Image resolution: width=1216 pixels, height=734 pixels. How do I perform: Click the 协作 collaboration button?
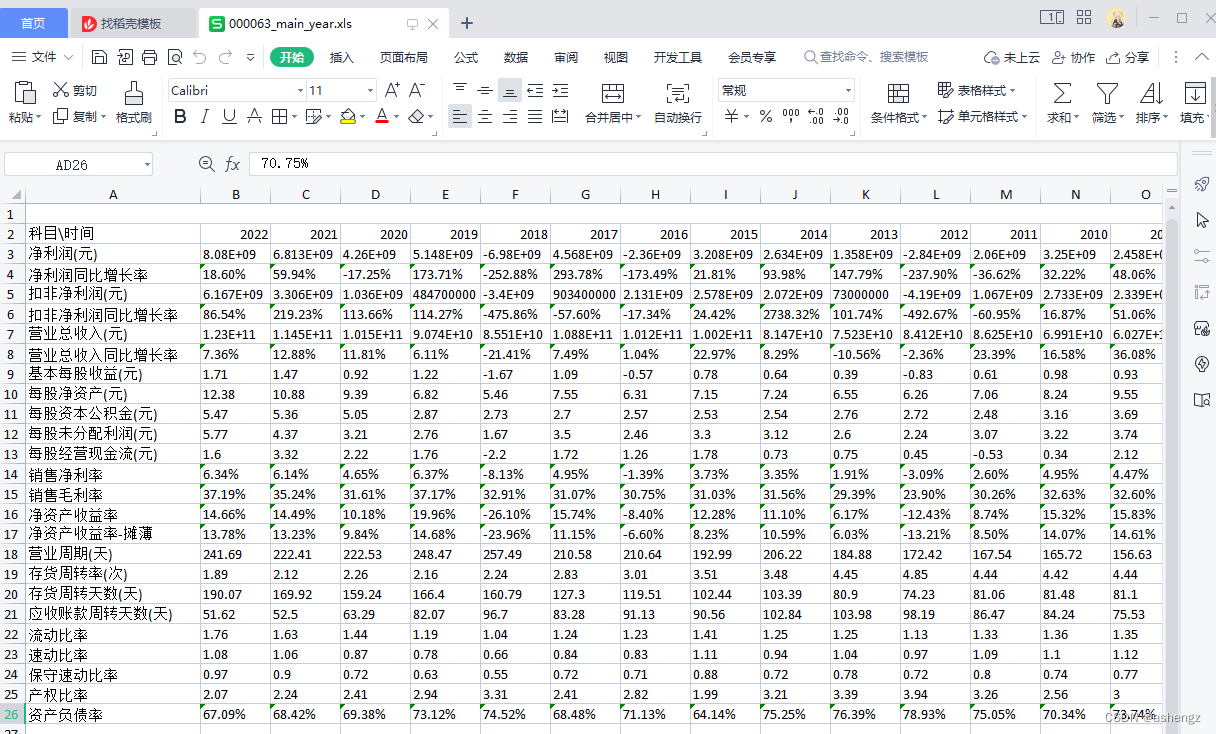1072,57
